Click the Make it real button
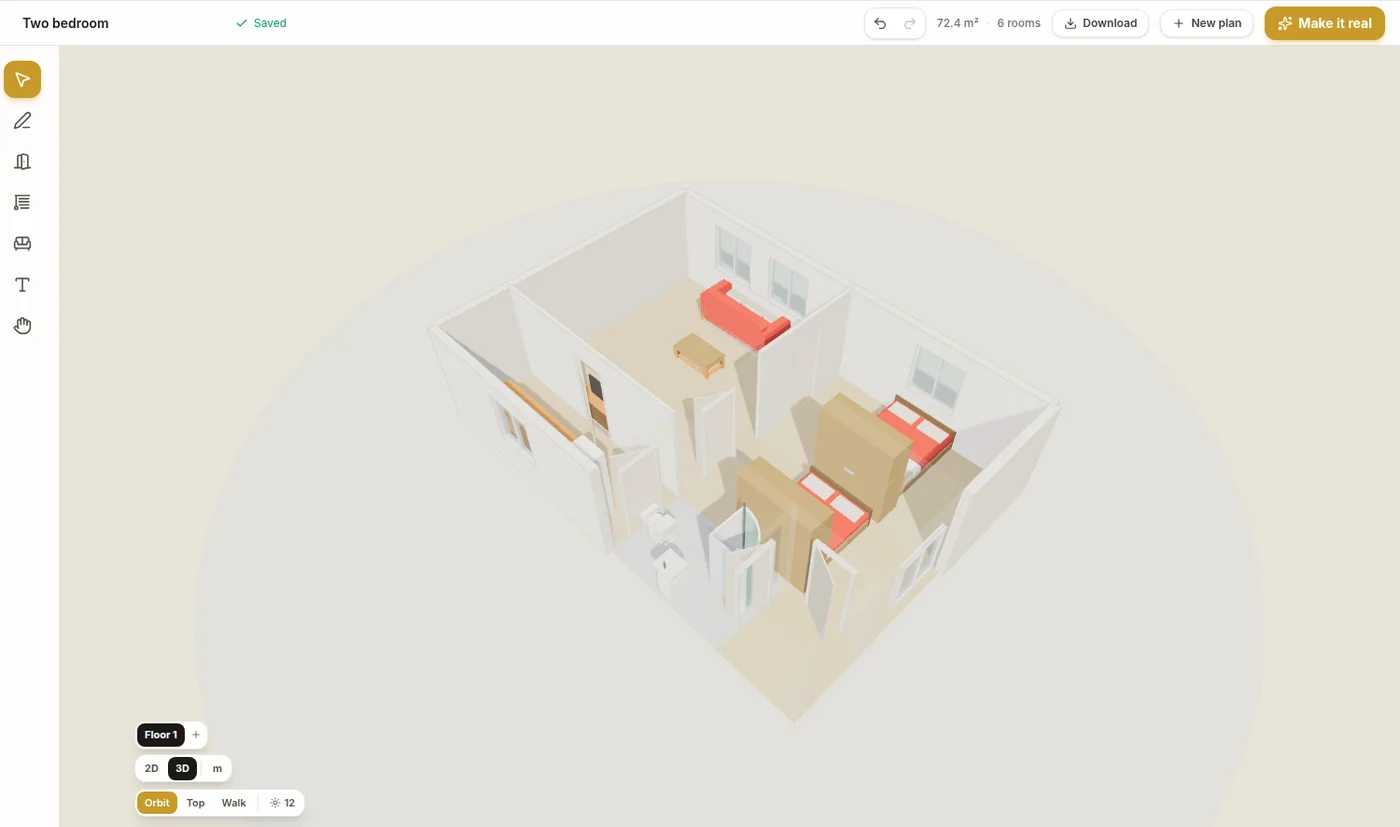Screen dimensions: 1400x827 (1325, 23)
